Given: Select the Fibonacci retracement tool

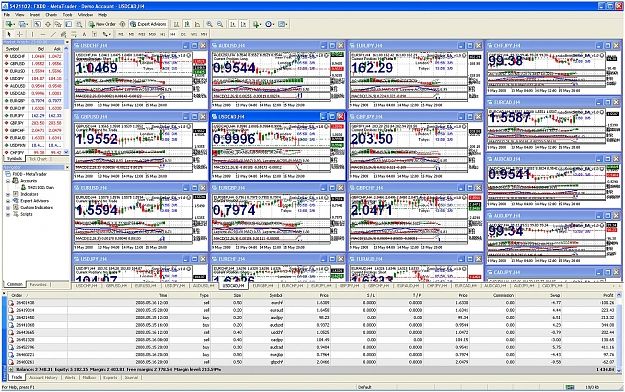Looking at the screenshot, I should pos(74,34).
